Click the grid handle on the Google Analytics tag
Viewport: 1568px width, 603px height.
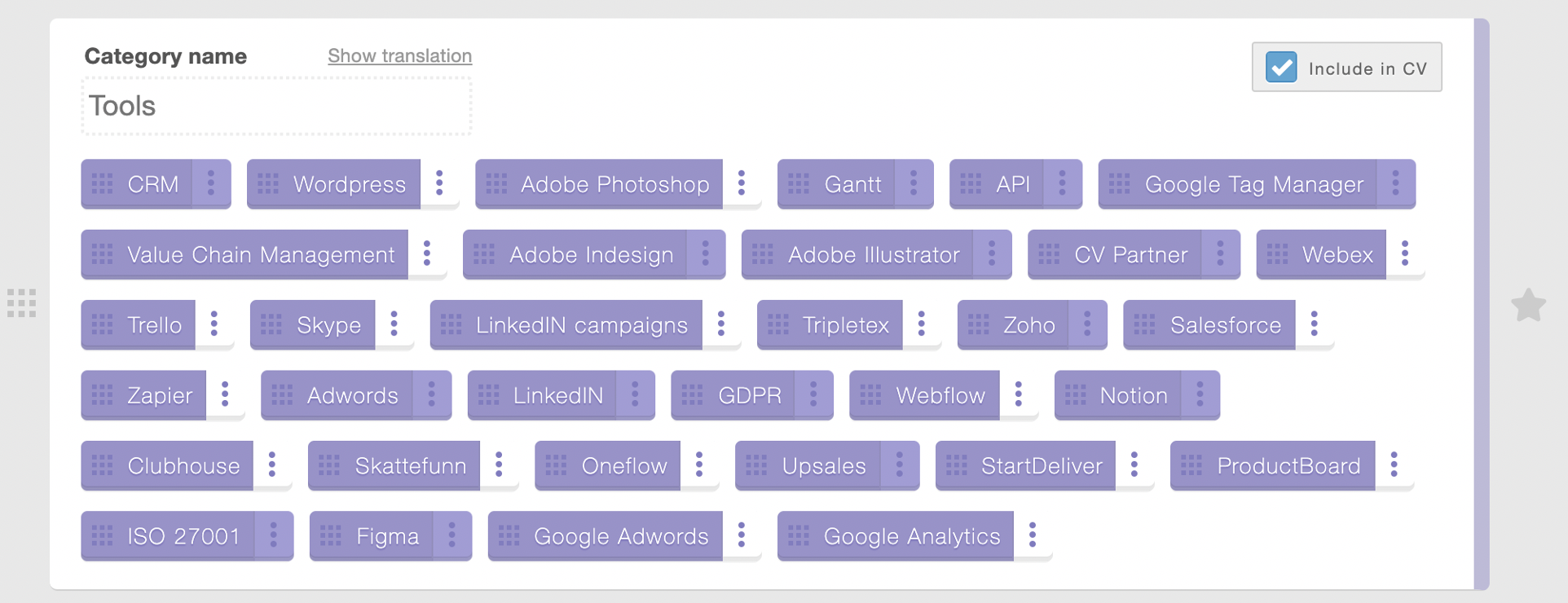[799, 536]
